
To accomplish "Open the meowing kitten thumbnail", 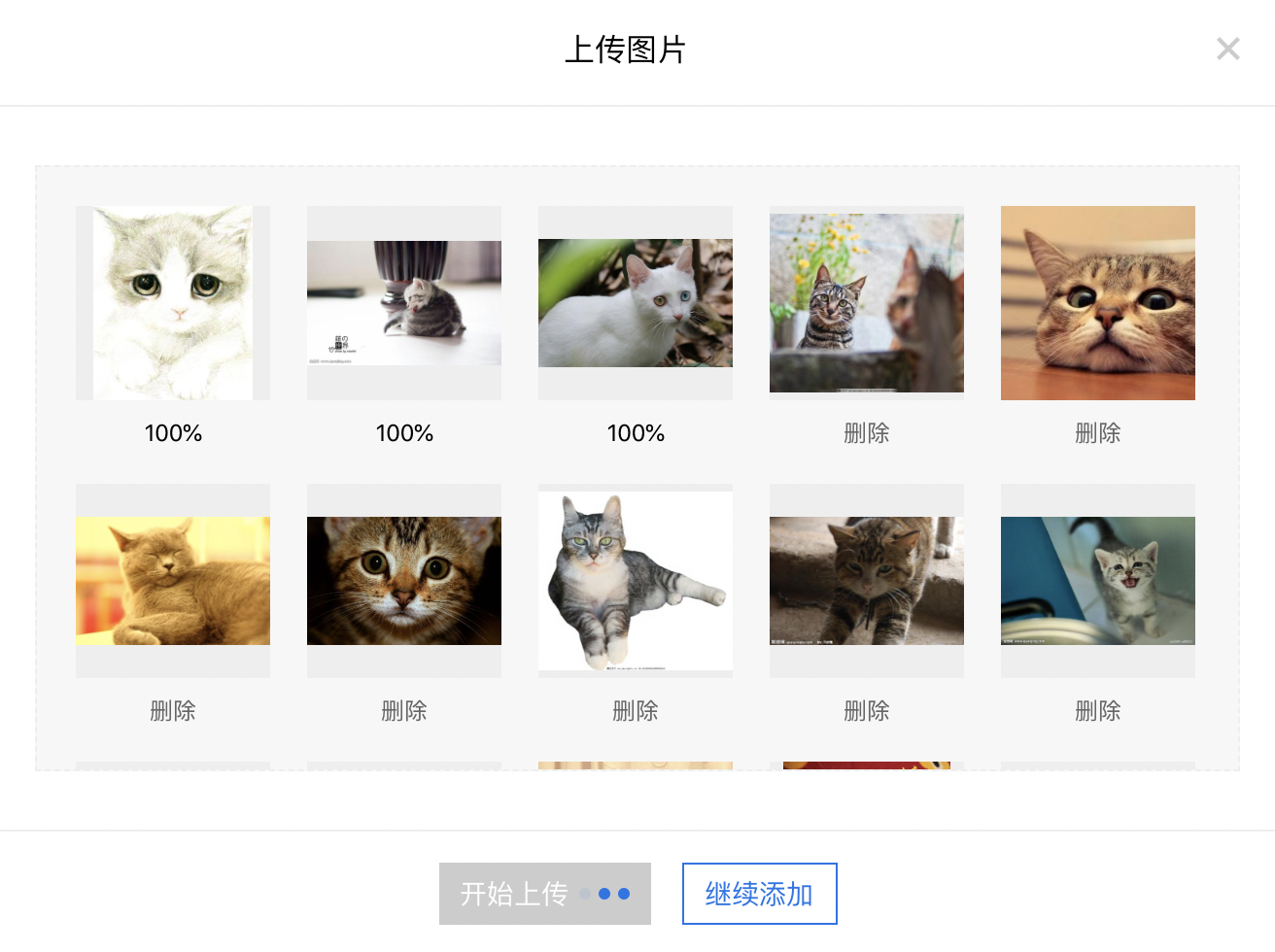I will point(1098,581).
